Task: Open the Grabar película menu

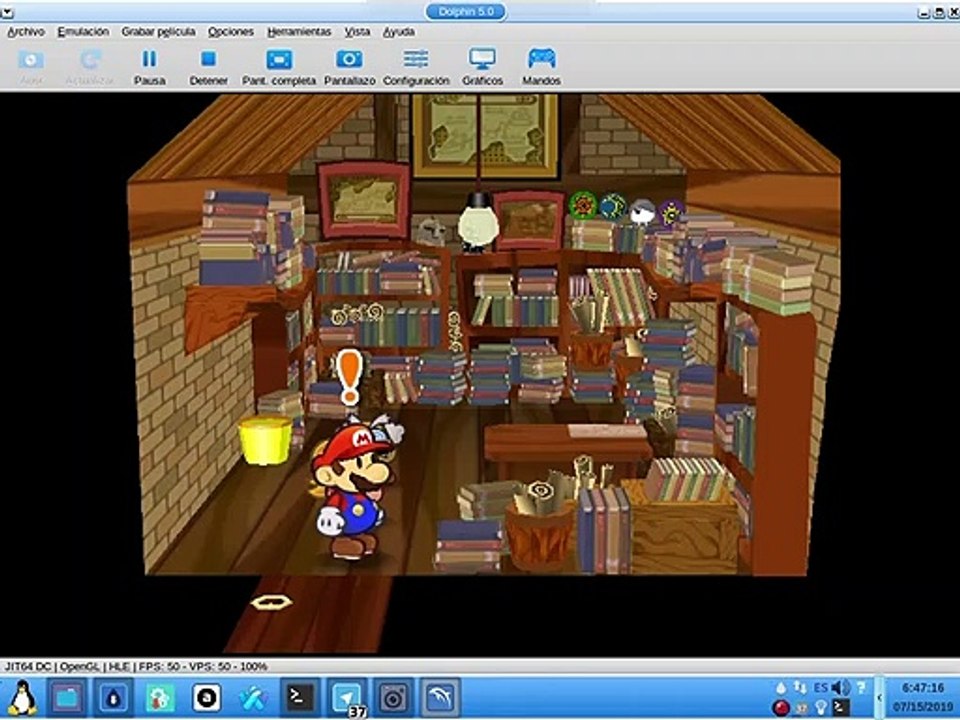Action: coord(159,32)
